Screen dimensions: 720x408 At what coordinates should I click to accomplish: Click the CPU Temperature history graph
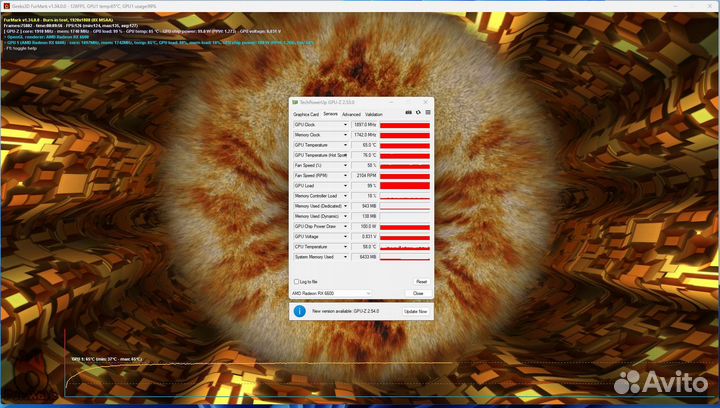tap(405, 247)
